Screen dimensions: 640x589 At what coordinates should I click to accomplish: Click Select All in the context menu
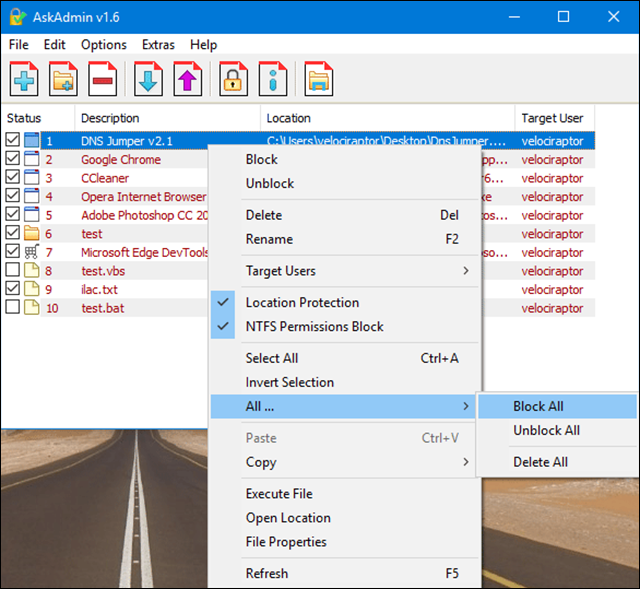click(345, 358)
